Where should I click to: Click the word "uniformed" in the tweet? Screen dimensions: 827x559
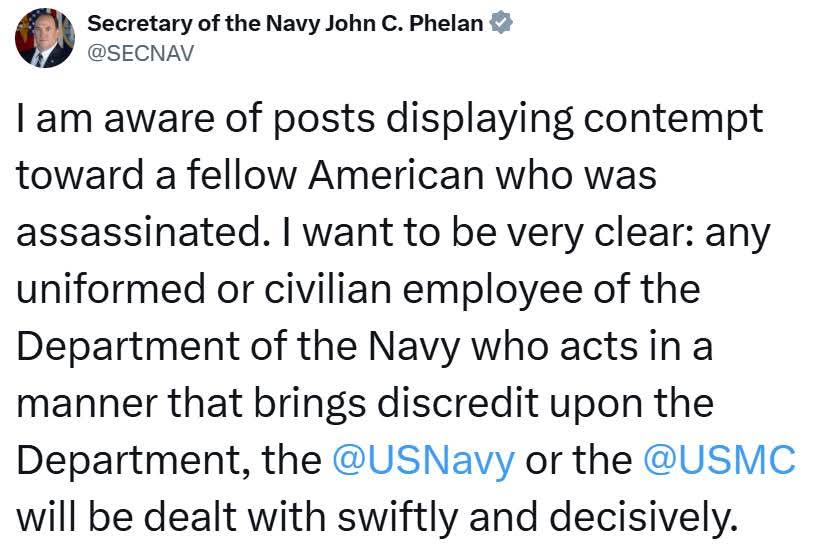coord(111,289)
